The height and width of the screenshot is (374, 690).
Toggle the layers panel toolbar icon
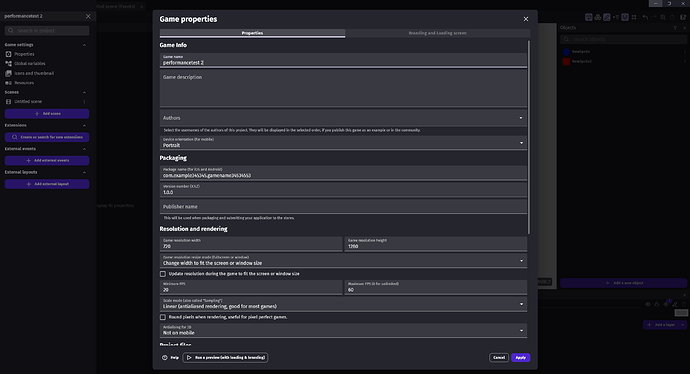click(625, 17)
